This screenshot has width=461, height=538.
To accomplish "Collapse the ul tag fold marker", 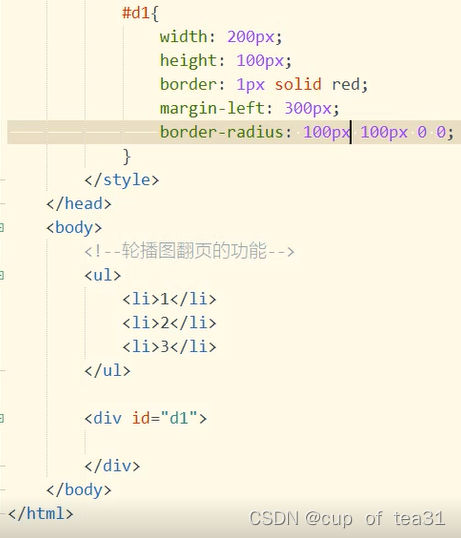I will coord(1,276).
